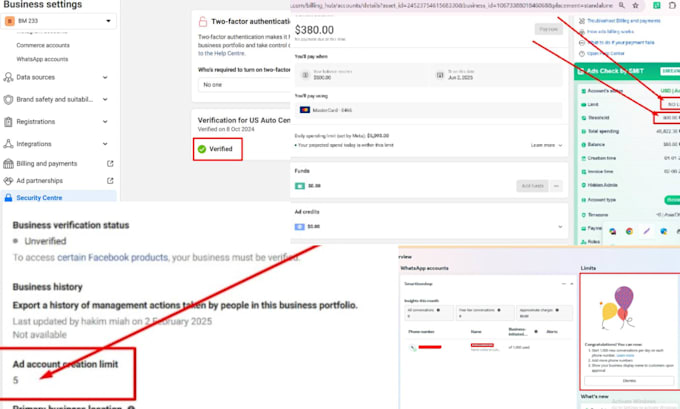The height and width of the screenshot is (409, 680).
Task: Click the purple pen icon in taskbar strip
Action: pos(647,232)
